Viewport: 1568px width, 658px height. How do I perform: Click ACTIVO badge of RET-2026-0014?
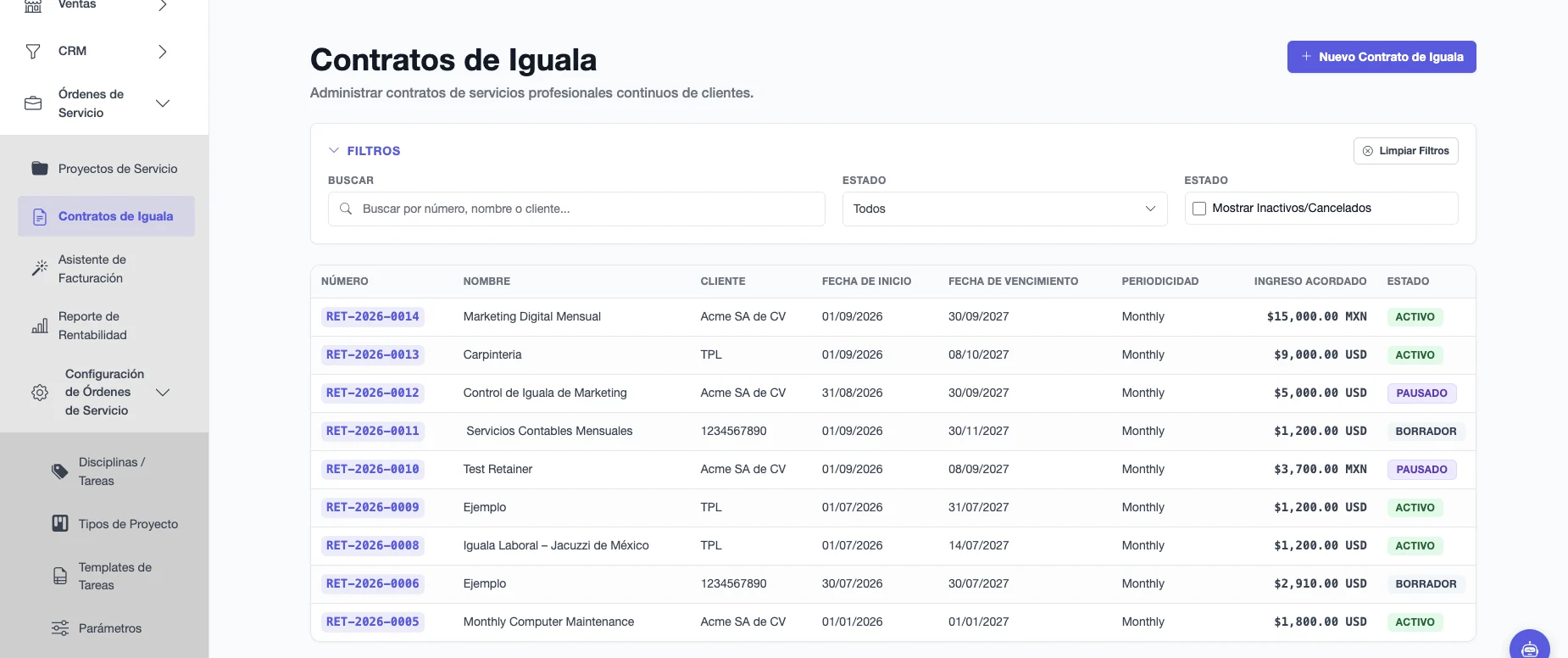pos(1415,317)
